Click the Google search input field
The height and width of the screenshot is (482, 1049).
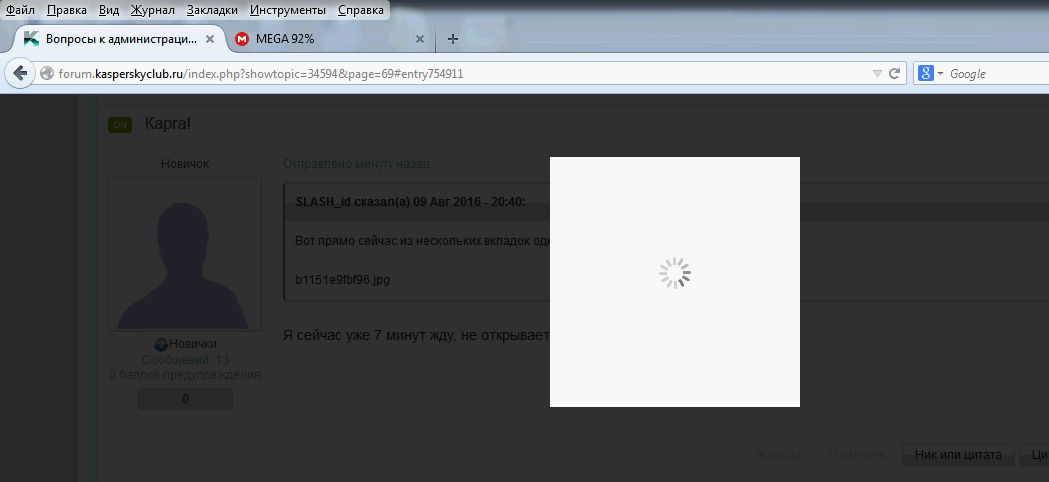[999, 74]
